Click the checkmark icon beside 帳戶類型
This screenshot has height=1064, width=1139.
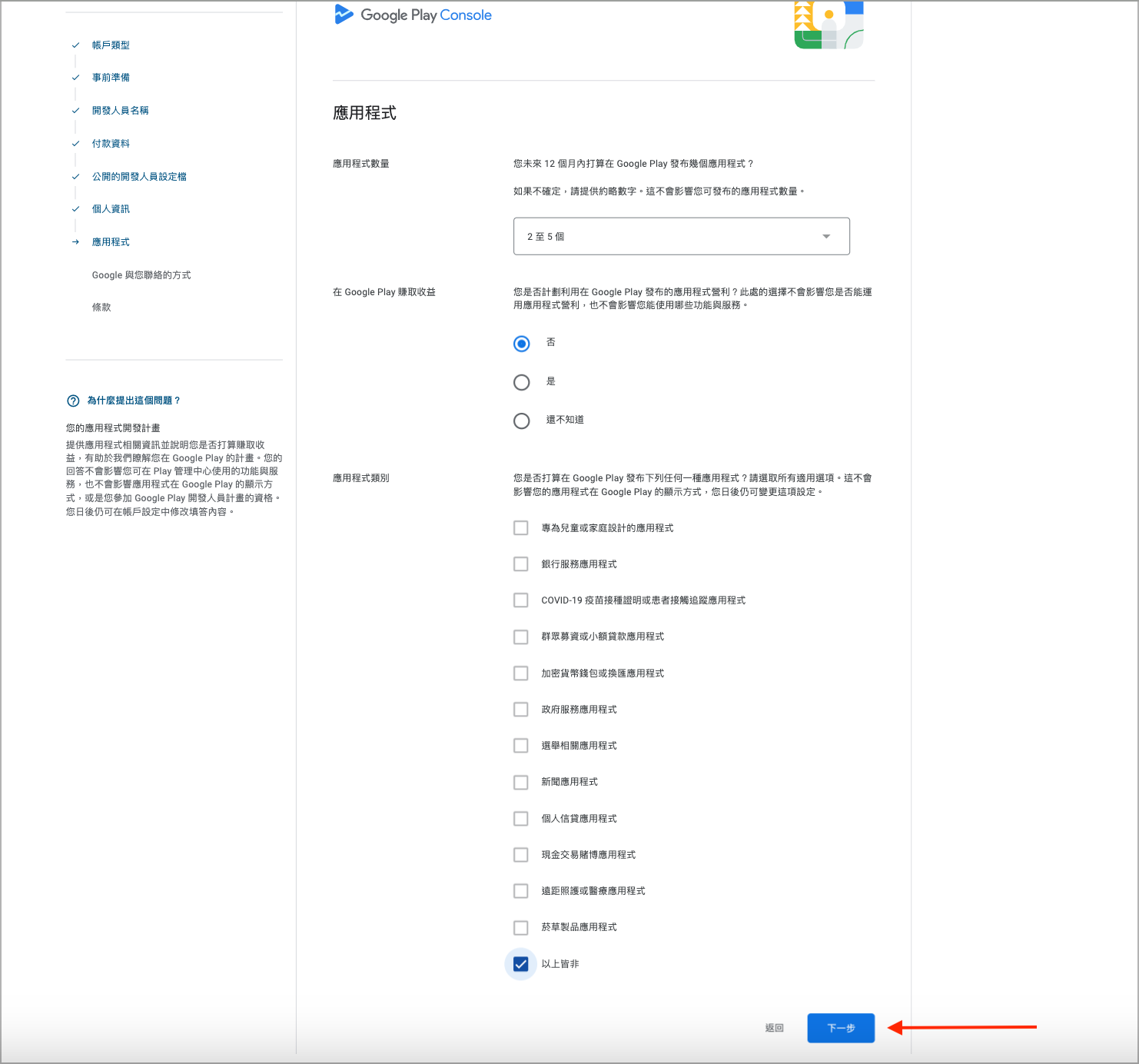click(75, 45)
